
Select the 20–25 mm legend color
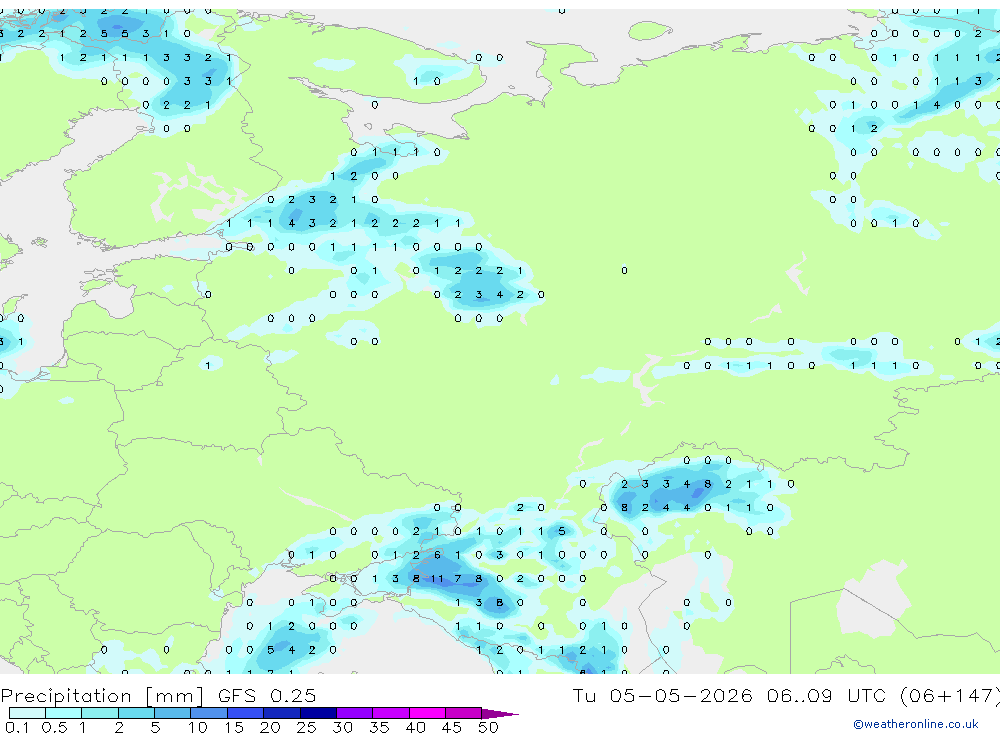click(x=281, y=713)
